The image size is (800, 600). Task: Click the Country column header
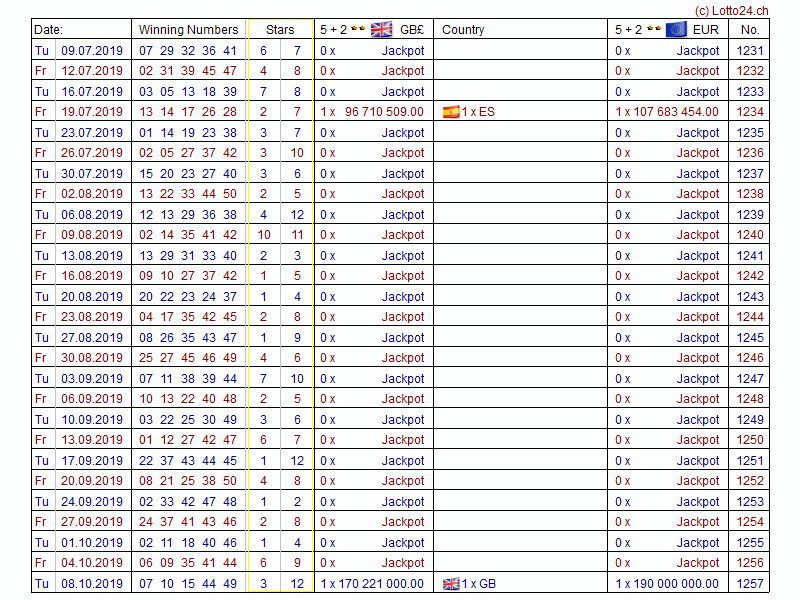[463, 30]
